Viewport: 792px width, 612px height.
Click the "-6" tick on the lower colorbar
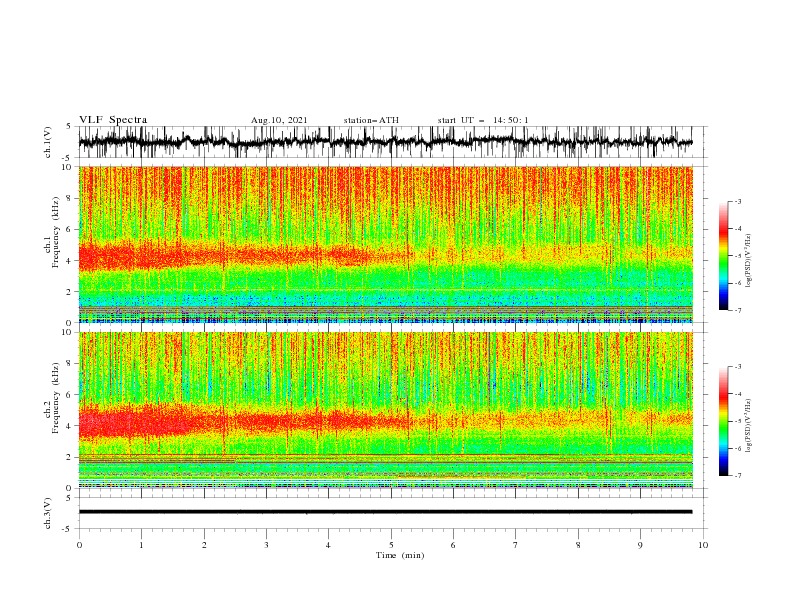[x=738, y=448]
